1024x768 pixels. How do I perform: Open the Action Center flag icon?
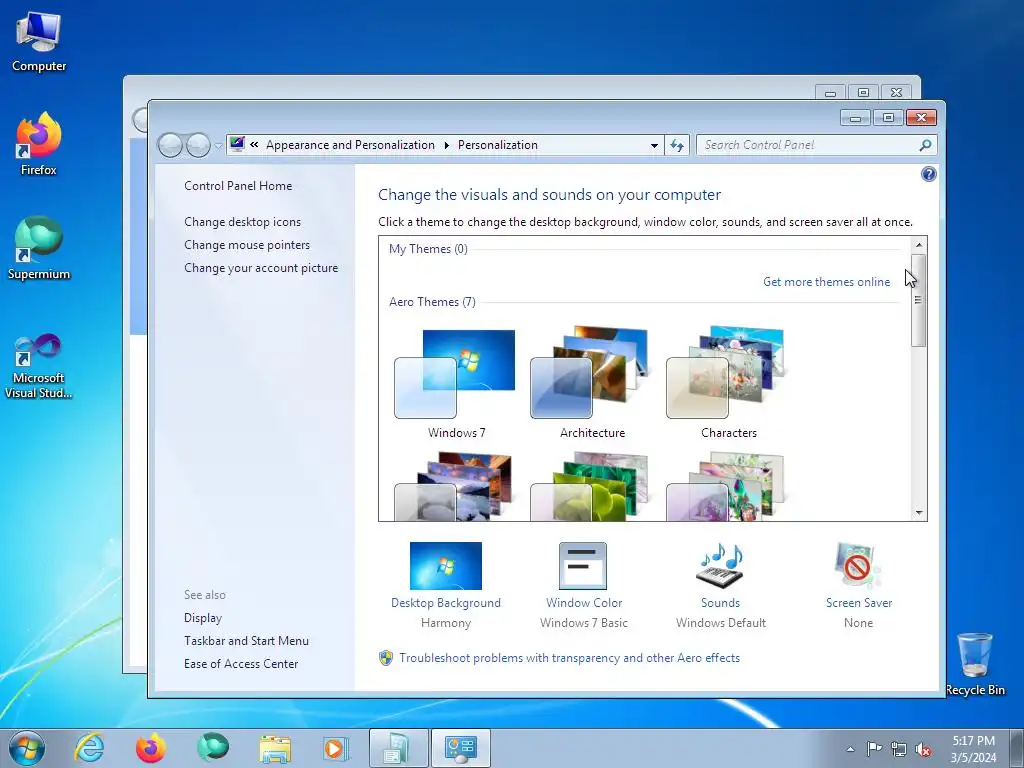pos(874,749)
